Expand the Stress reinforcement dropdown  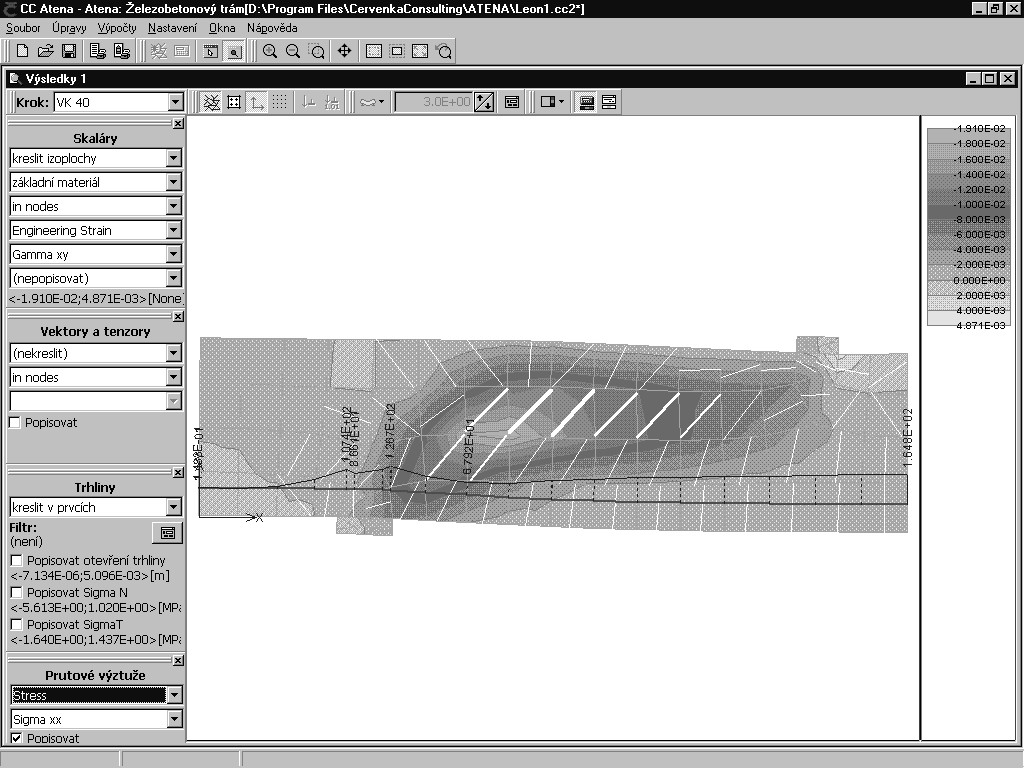(174, 695)
